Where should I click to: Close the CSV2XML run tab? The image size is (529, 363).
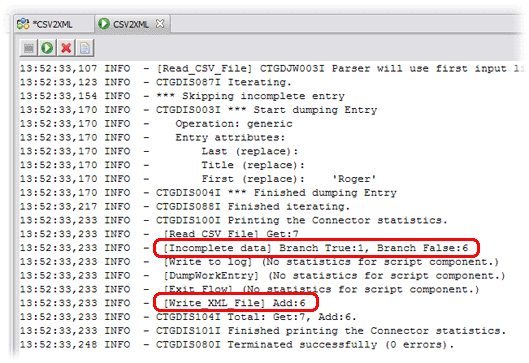[x=160, y=24]
